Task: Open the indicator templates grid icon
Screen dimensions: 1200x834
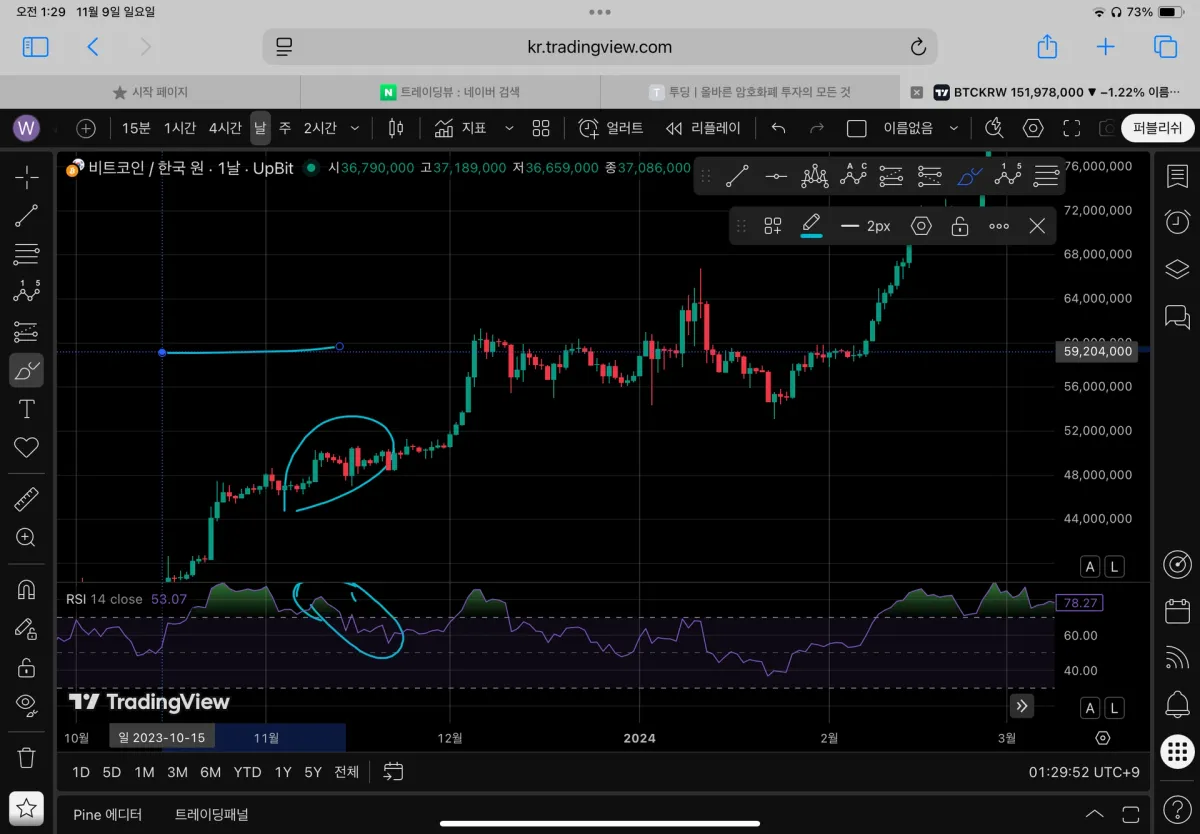Action: [x=541, y=128]
